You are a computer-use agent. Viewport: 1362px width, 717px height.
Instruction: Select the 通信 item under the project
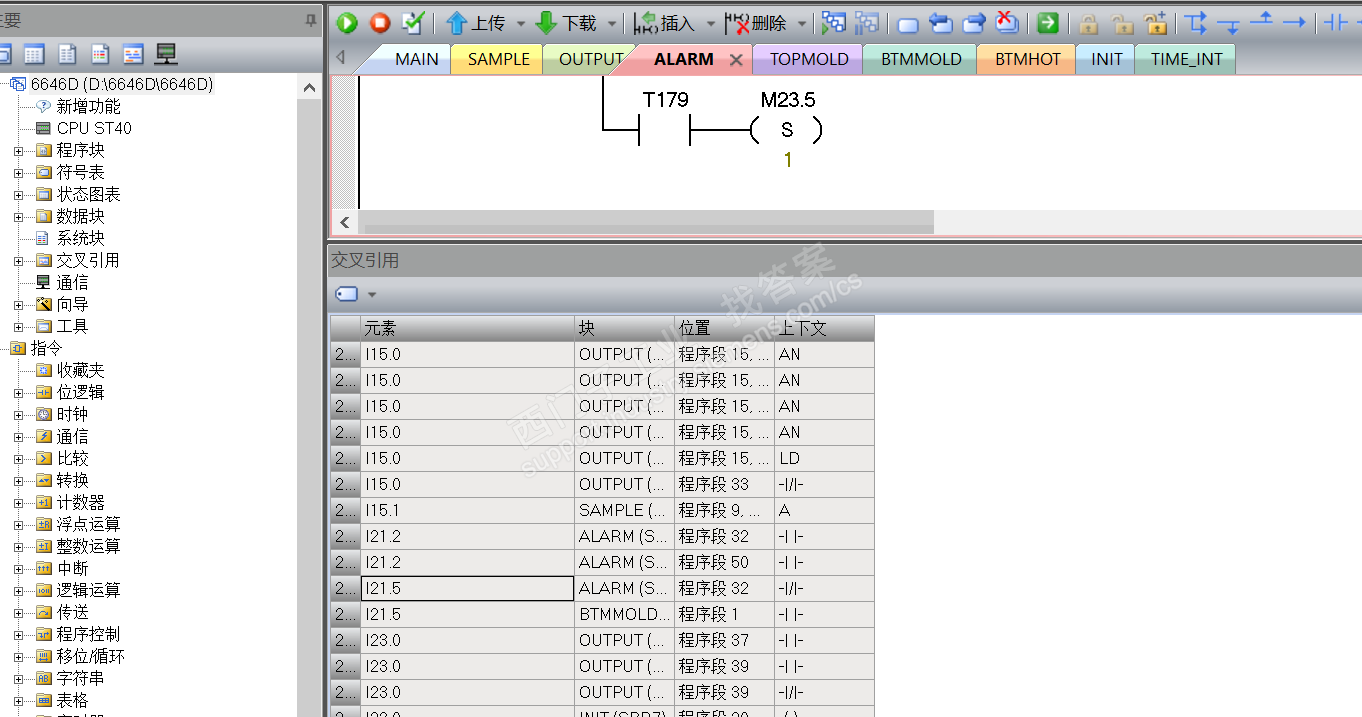pyautogui.click(x=72, y=282)
